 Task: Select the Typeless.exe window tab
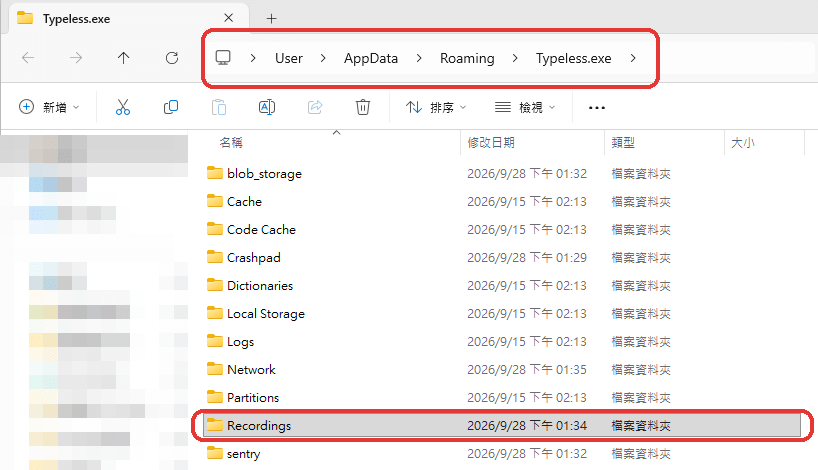(129, 18)
